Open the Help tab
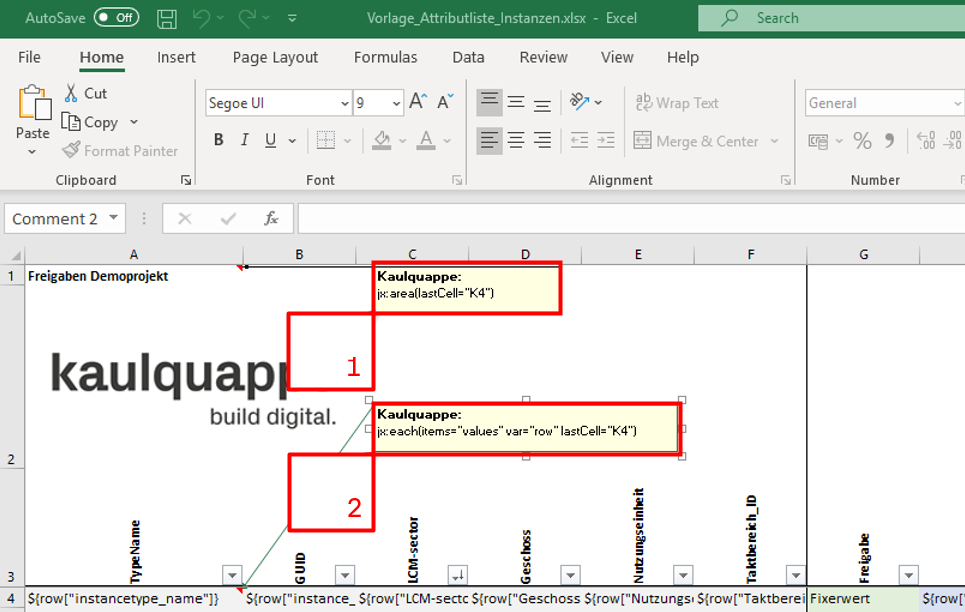Viewport: 965px width, 612px height. (x=683, y=57)
